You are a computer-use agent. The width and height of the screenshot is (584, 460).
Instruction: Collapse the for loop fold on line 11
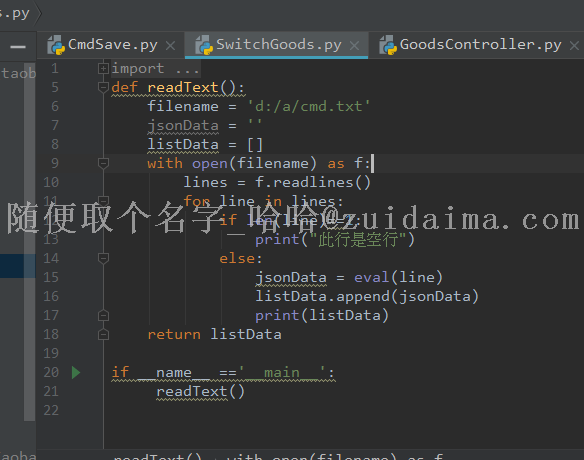point(103,201)
